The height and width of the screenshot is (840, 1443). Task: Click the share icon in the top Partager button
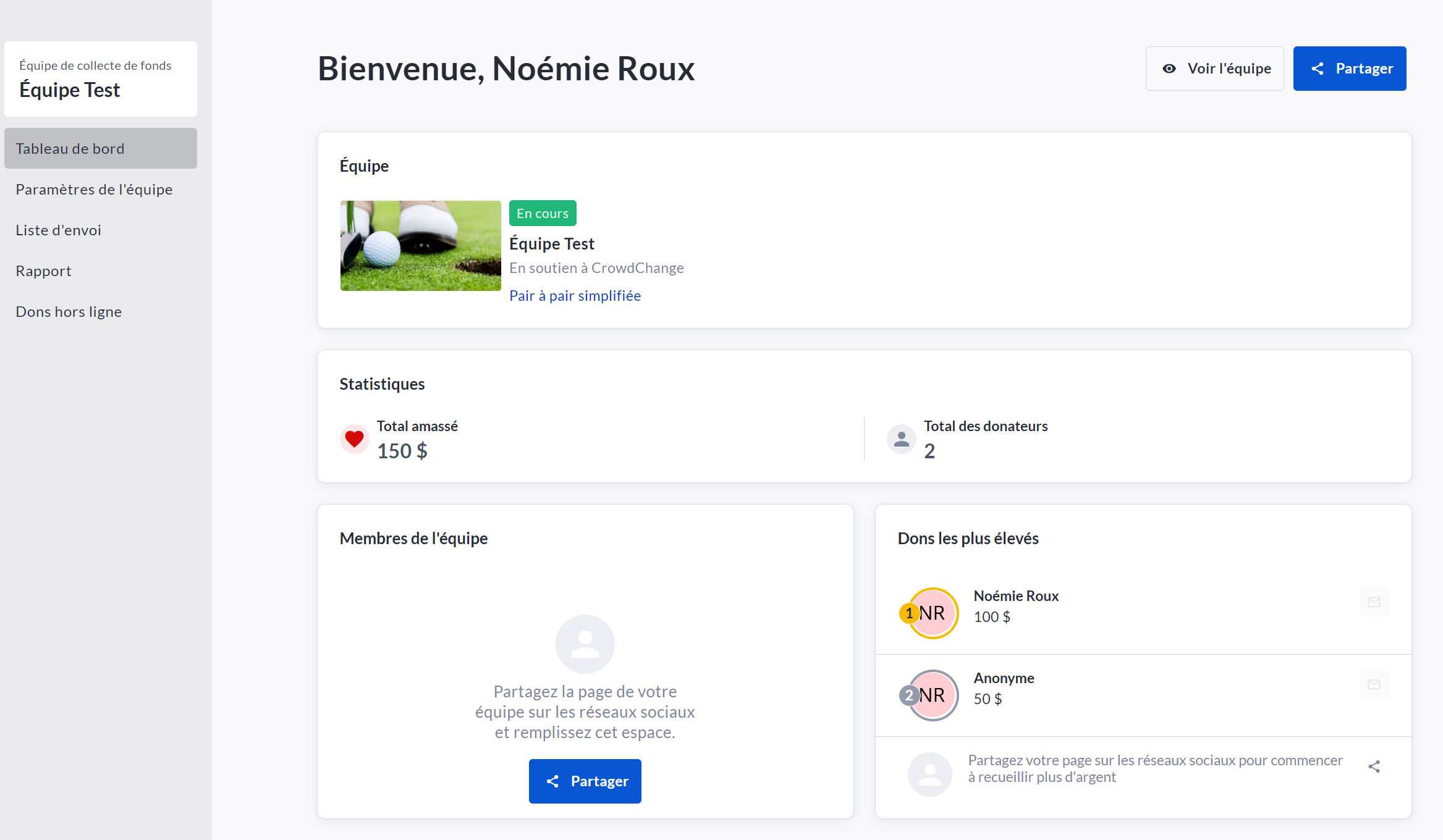click(1318, 69)
